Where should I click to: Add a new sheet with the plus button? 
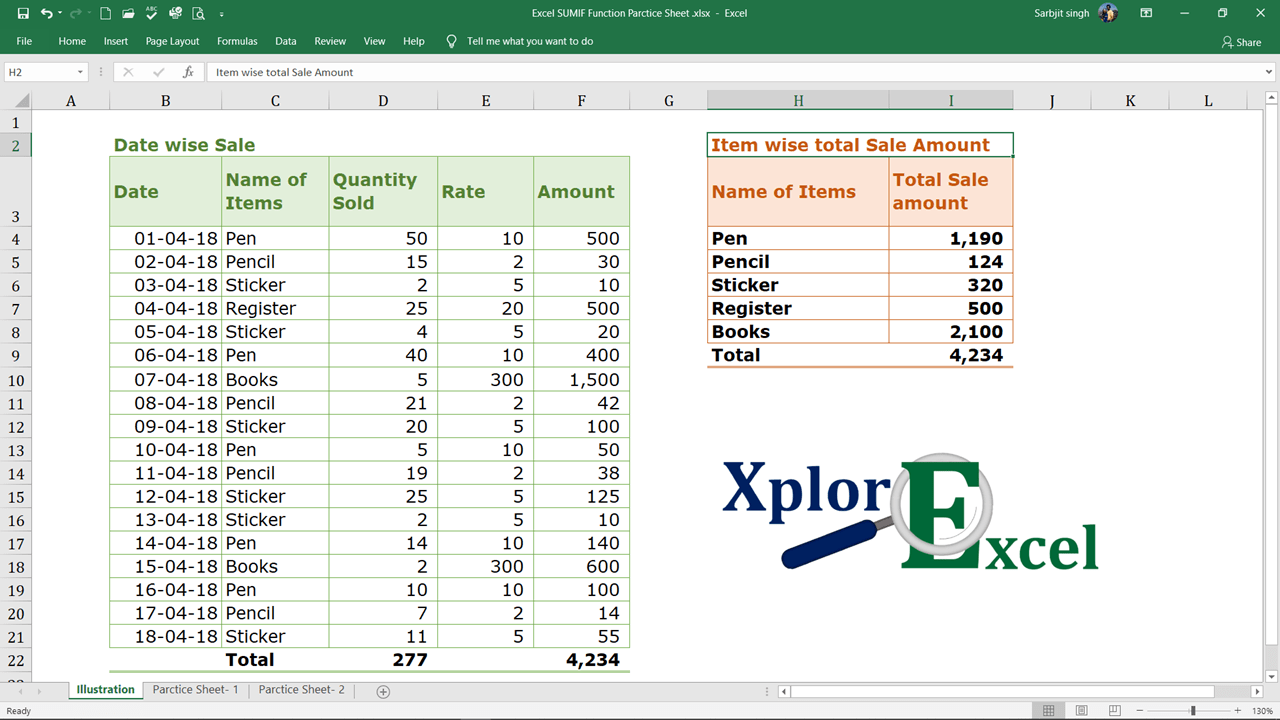(x=381, y=690)
